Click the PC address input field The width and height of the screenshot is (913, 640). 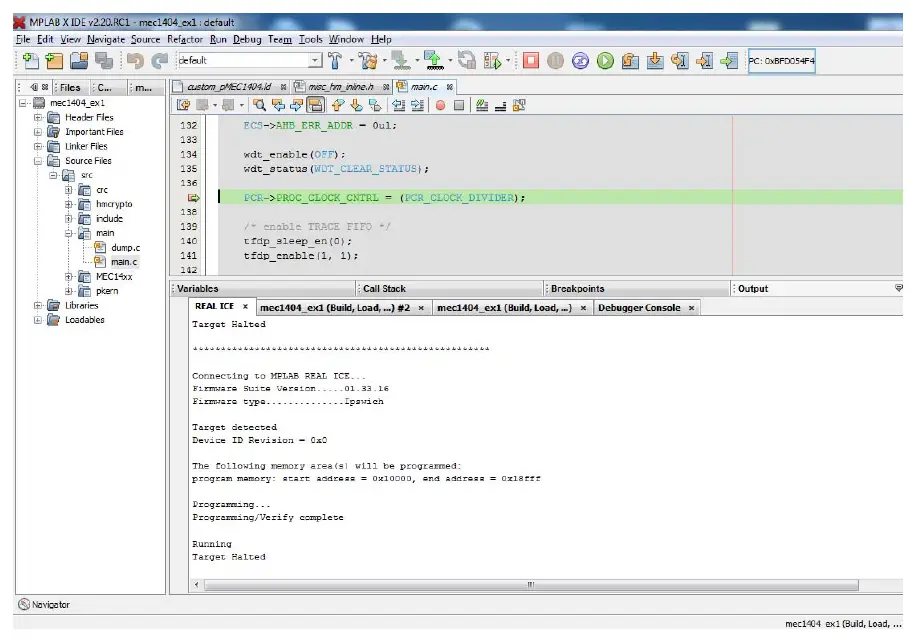click(x=781, y=62)
